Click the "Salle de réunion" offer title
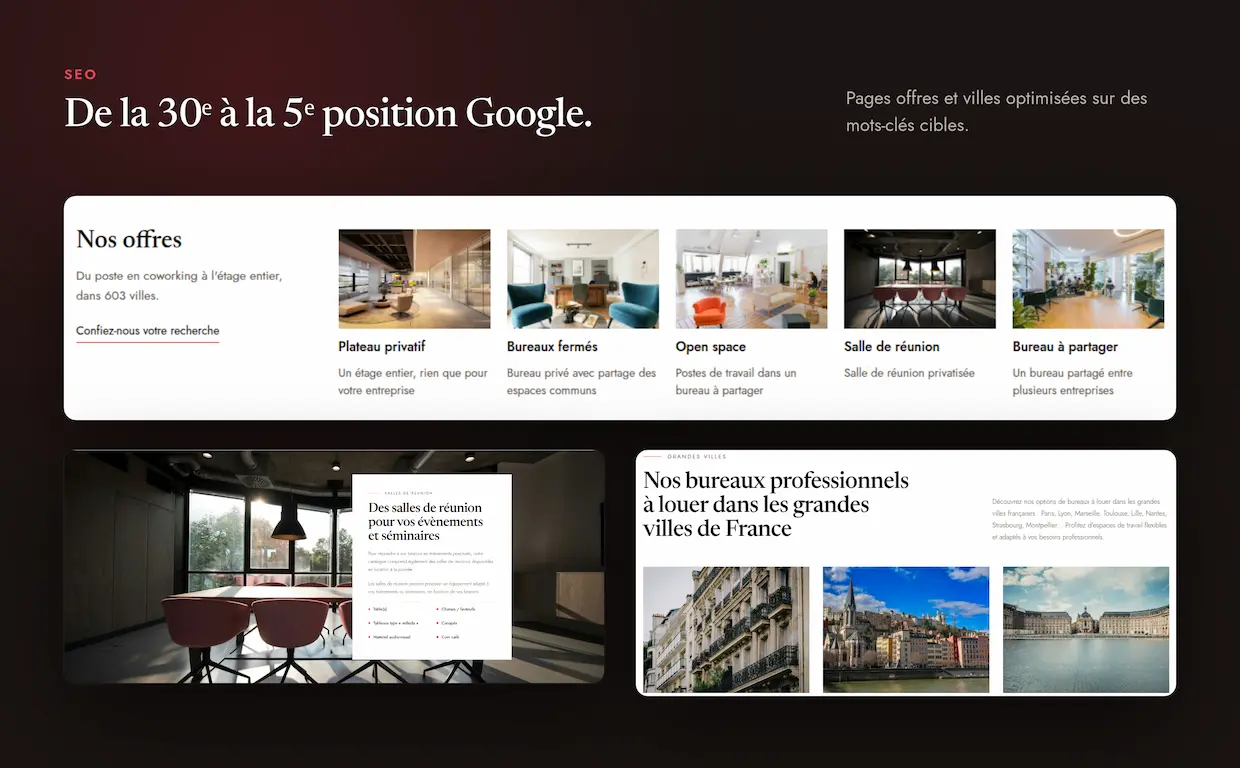 [892, 347]
